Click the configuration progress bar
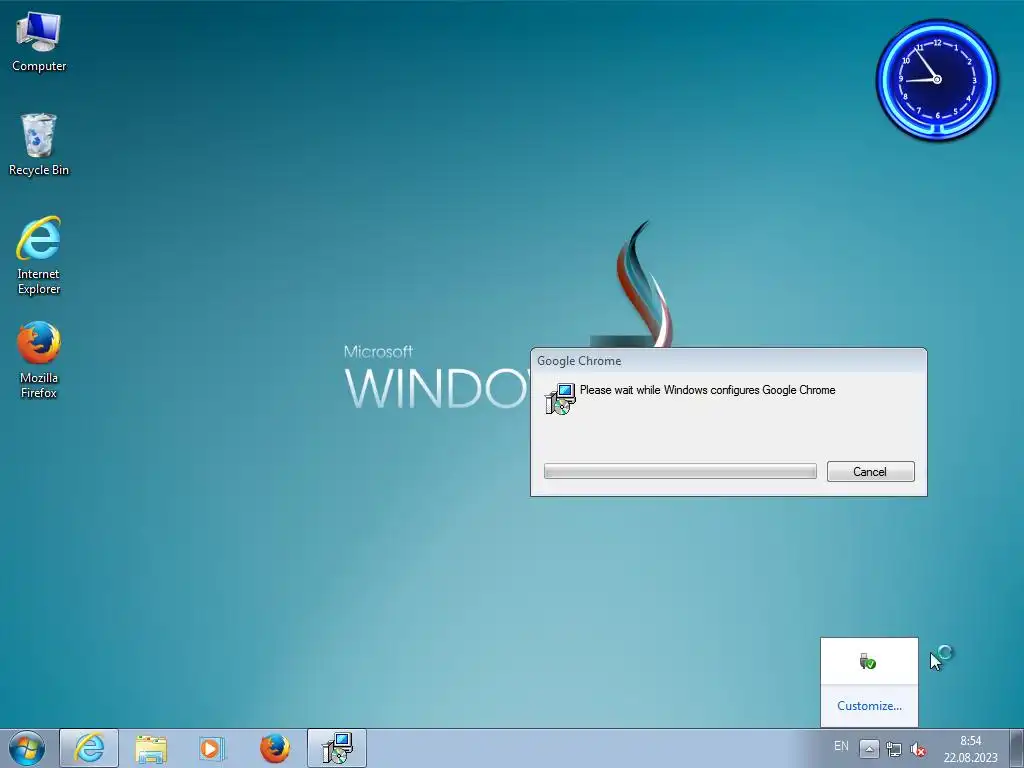The image size is (1024, 768). point(680,471)
